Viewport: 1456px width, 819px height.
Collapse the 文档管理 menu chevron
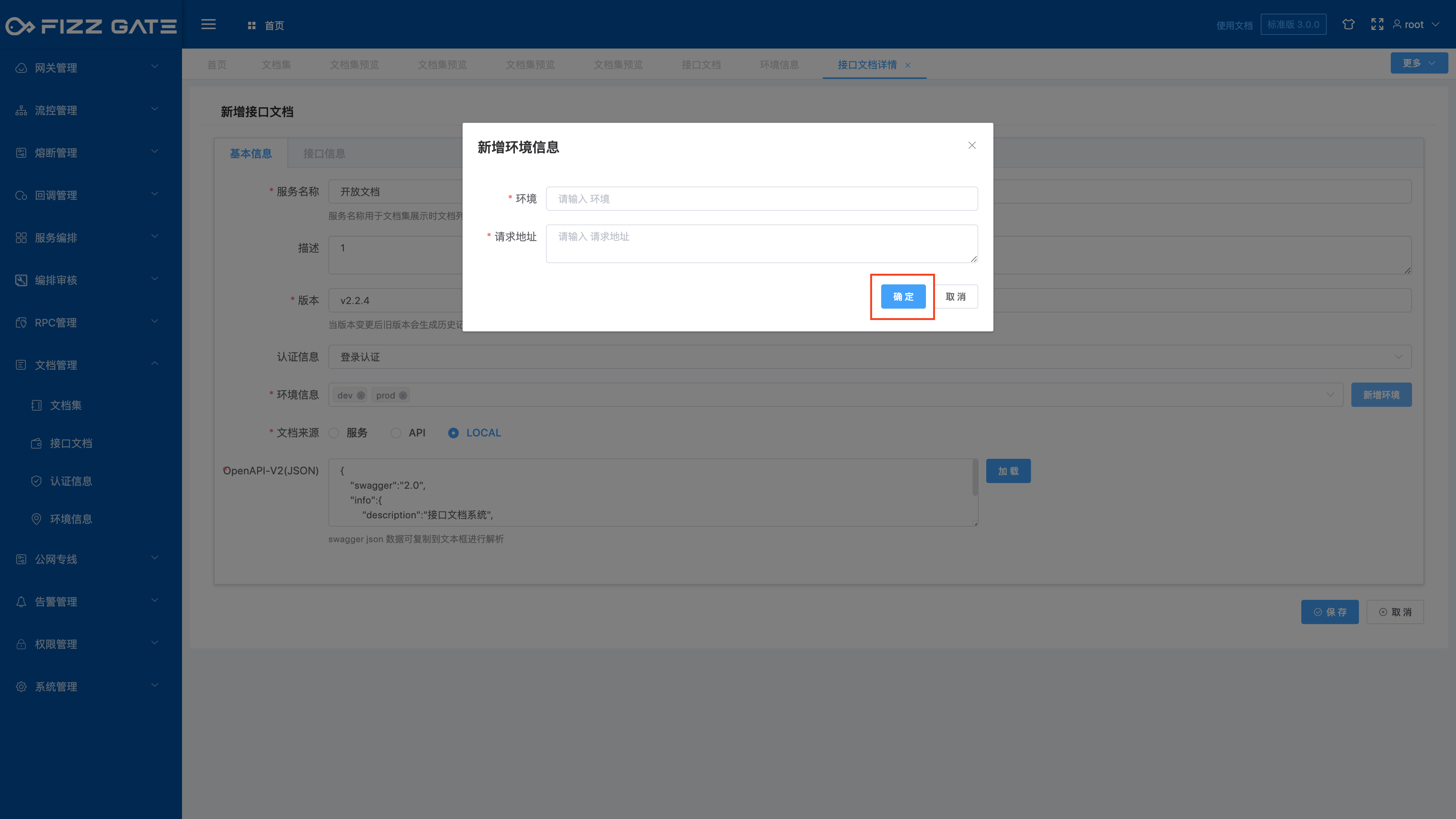pos(154,364)
